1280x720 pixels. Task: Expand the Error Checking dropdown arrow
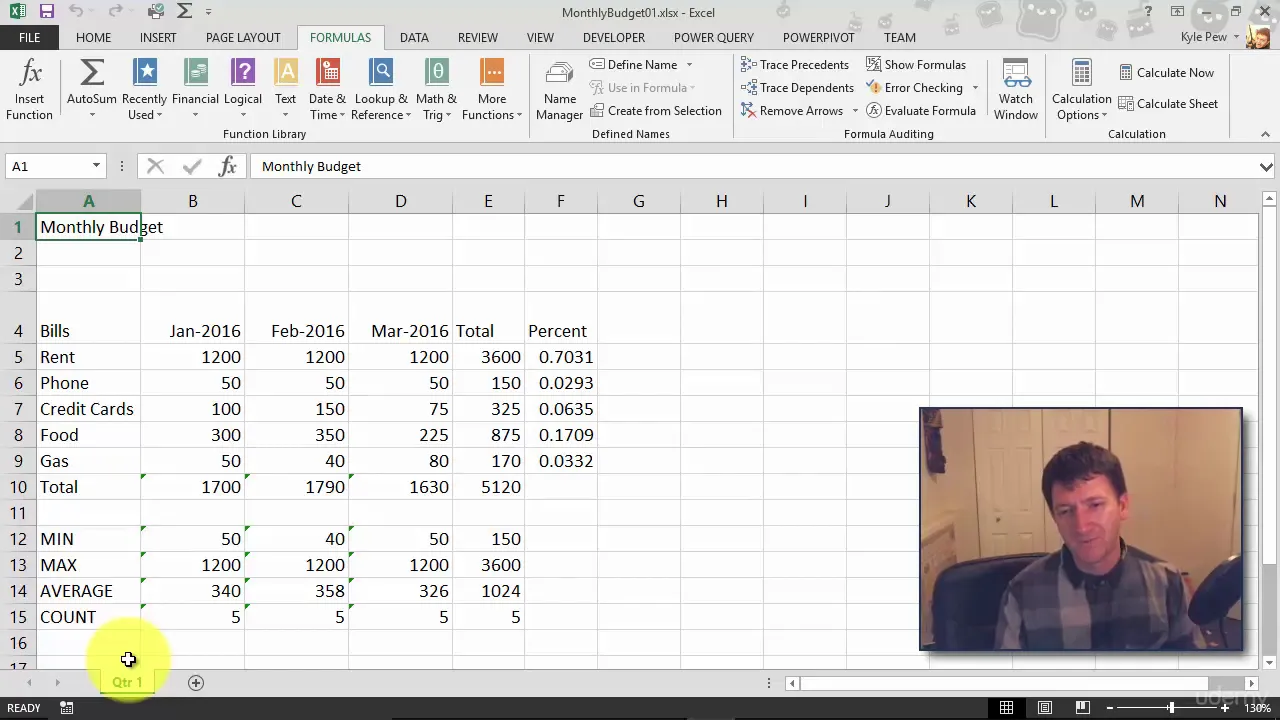(975, 87)
